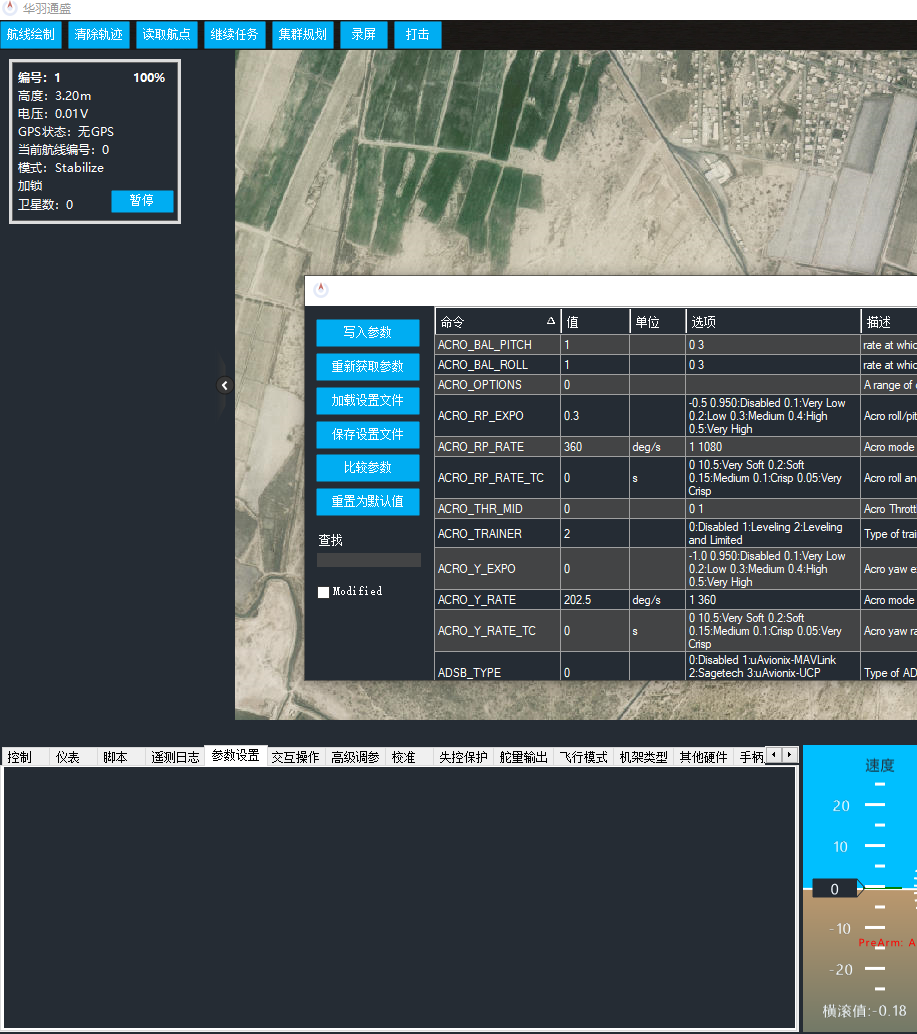This screenshot has width=917, height=1034.
Task: Choose 读取航点 in the top toolbar
Action: (167, 35)
